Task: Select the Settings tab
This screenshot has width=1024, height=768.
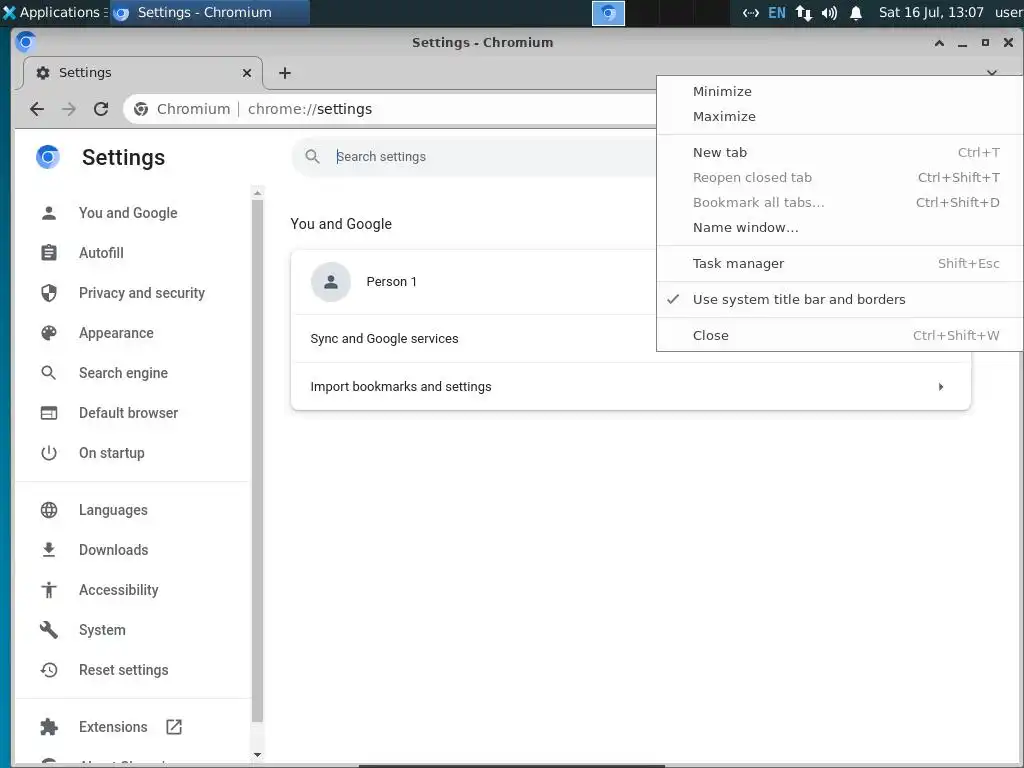Action: click(x=142, y=73)
